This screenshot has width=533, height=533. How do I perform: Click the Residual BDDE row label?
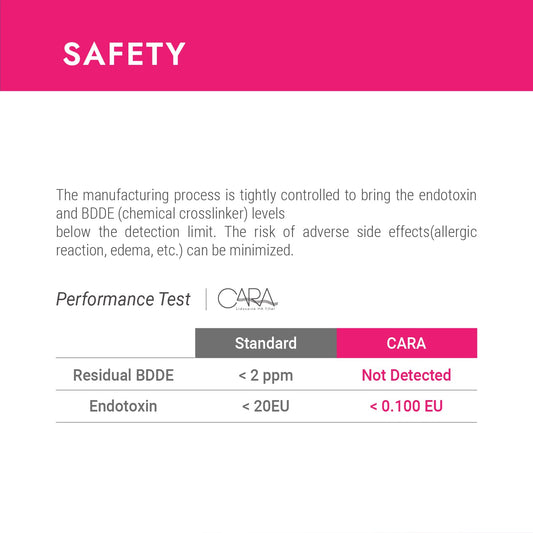[123, 375]
